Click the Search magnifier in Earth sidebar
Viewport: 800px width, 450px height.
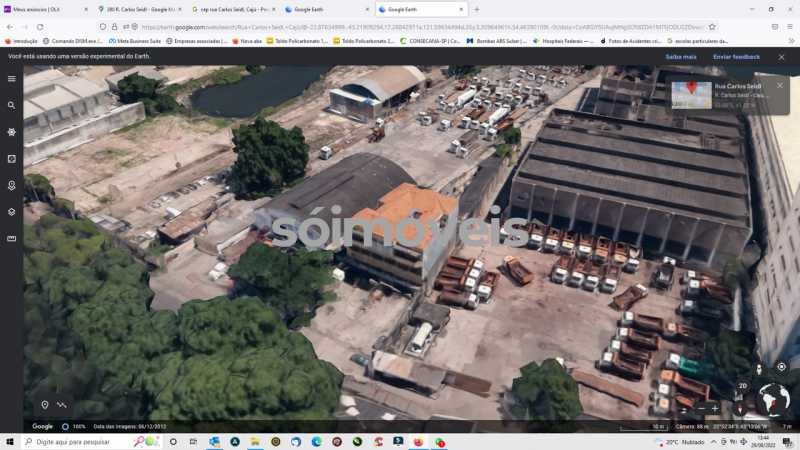point(11,105)
